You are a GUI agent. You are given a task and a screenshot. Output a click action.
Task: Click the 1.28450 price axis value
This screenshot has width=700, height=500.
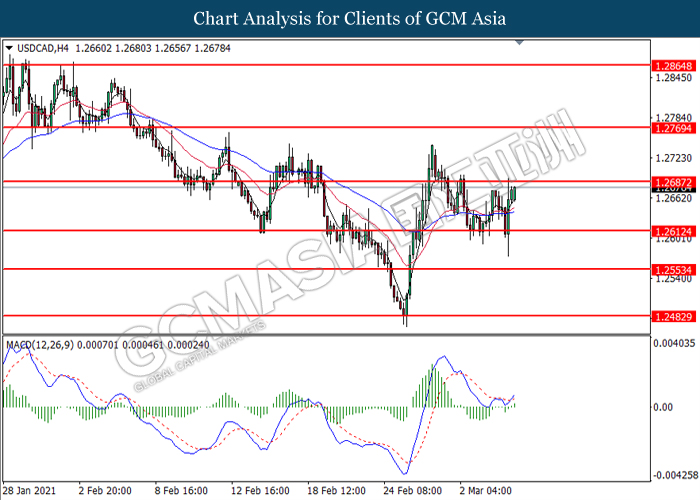click(671, 78)
